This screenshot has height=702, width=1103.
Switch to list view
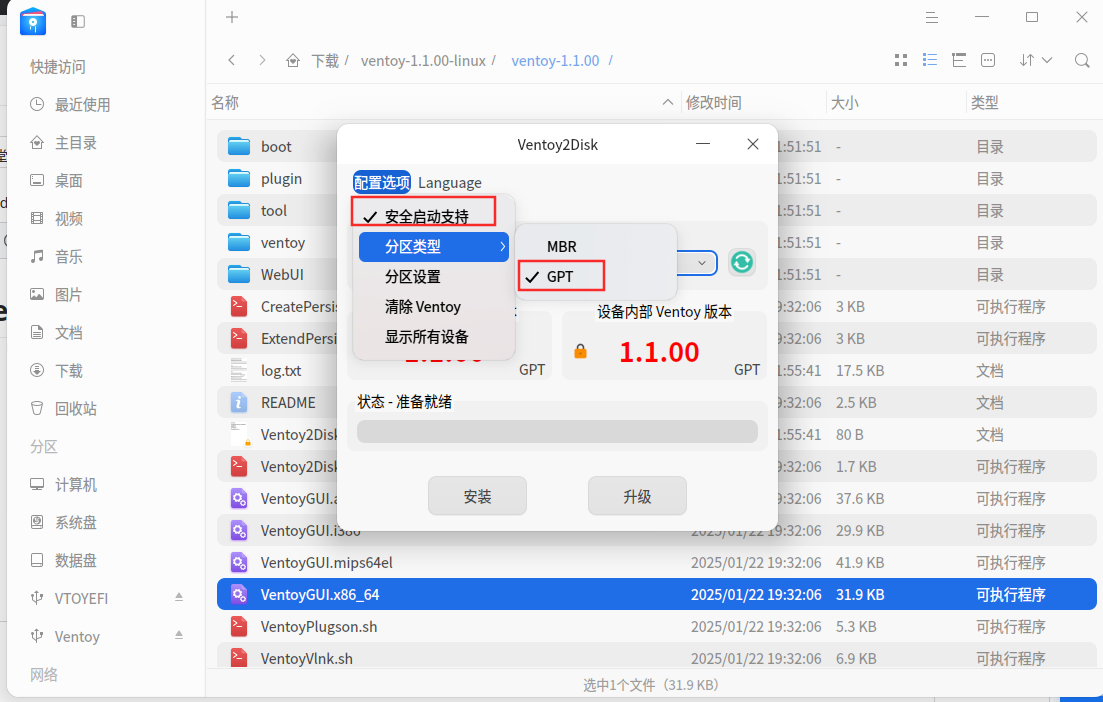(930, 60)
